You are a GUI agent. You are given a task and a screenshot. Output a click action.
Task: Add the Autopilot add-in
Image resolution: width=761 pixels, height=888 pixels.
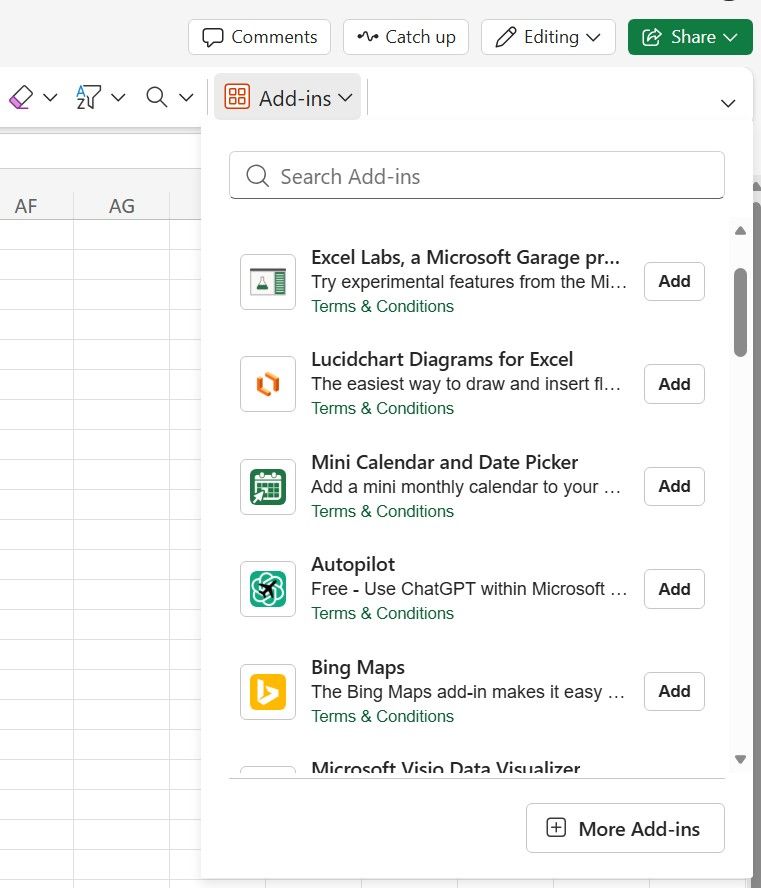pyautogui.click(x=674, y=589)
